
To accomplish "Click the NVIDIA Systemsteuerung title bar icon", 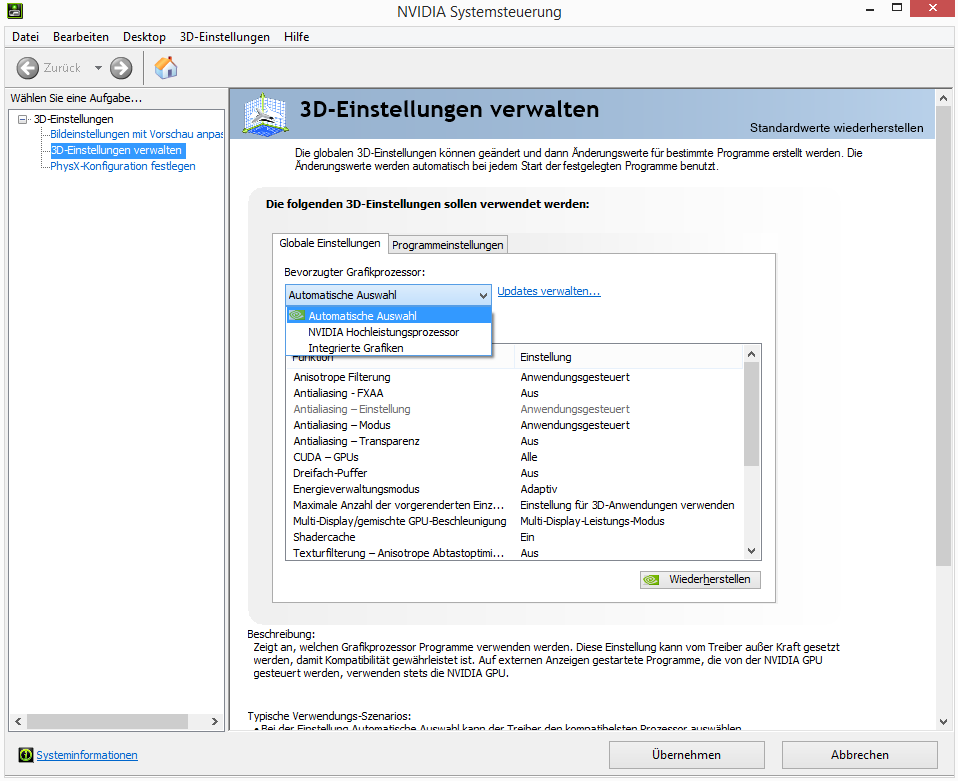I will [x=15, y=10].
